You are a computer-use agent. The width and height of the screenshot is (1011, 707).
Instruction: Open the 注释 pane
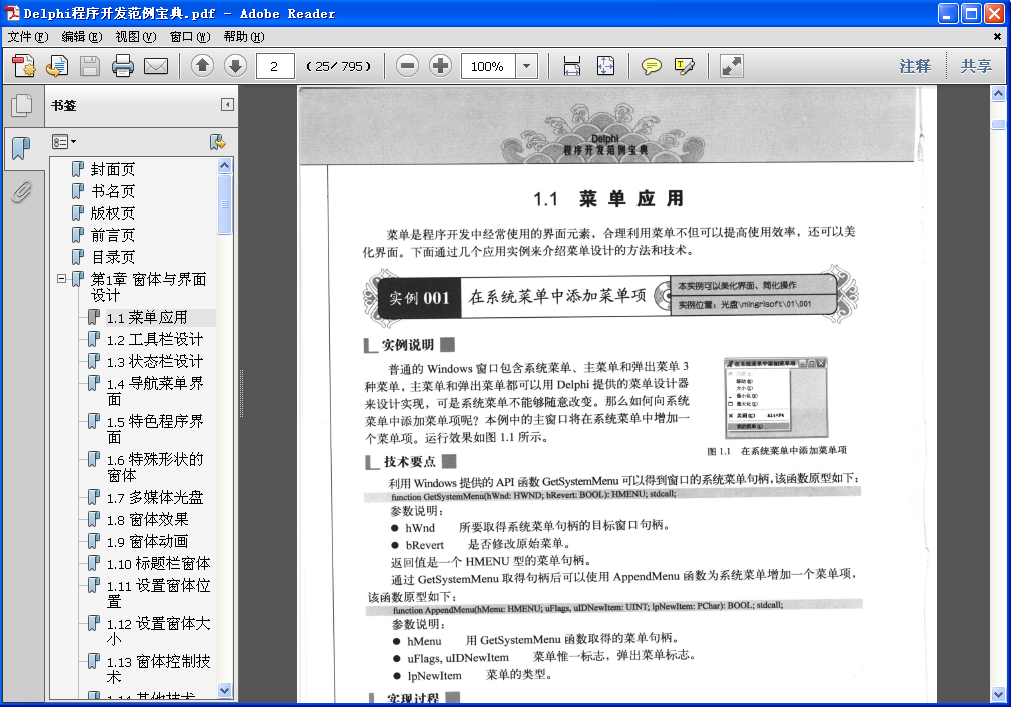click(915, 66)
